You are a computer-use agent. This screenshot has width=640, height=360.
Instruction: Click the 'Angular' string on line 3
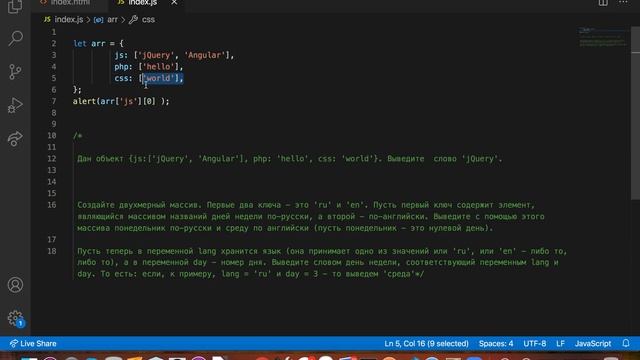(204, 55)
